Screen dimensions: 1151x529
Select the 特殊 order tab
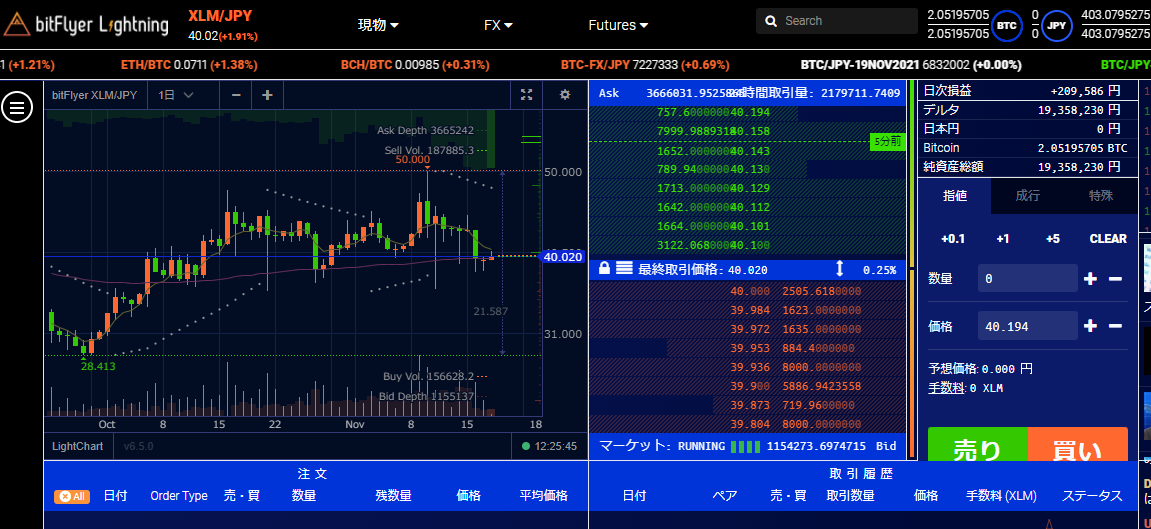pyautogui.click(x=1101, y=196)
